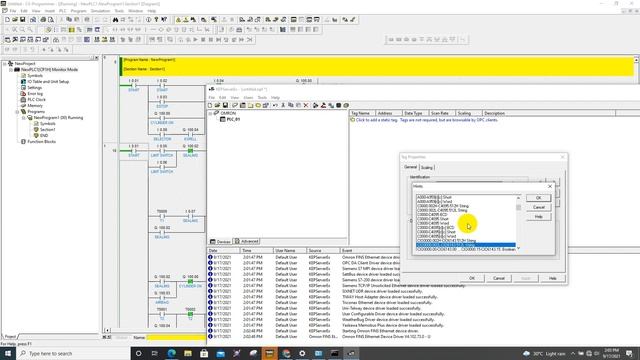The width and height of the screenshot is (640, 360).
Task: Select Settings in project tree
Action: click(34, 88)
